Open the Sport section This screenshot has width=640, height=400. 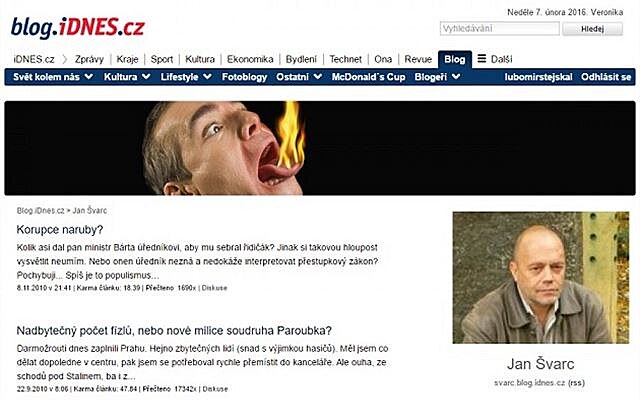point(162,59)
